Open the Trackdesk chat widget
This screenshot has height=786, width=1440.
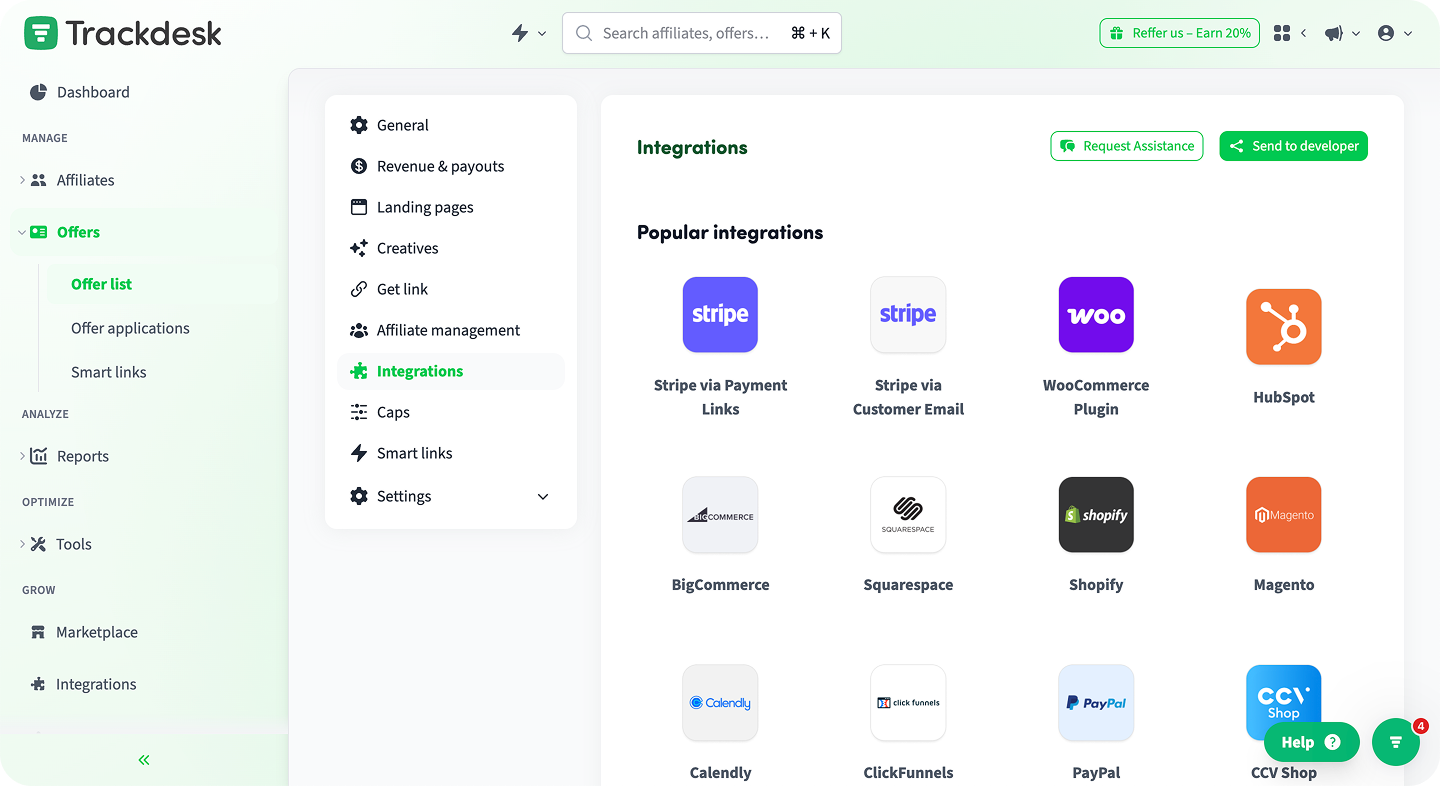click(1396, 742)
